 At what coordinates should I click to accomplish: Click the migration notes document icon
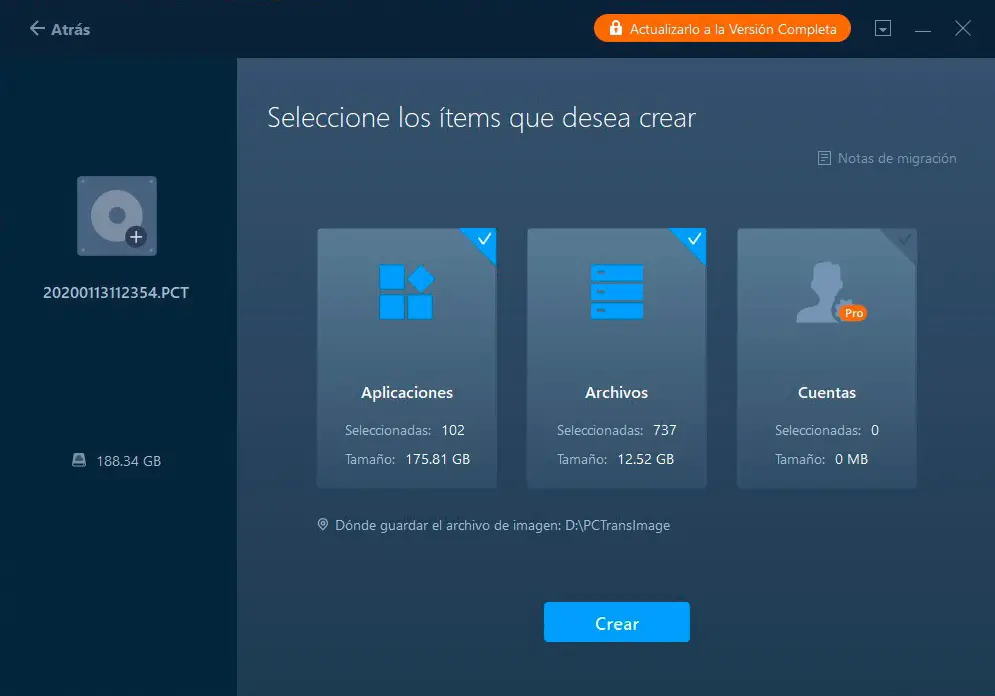(824, 158)
